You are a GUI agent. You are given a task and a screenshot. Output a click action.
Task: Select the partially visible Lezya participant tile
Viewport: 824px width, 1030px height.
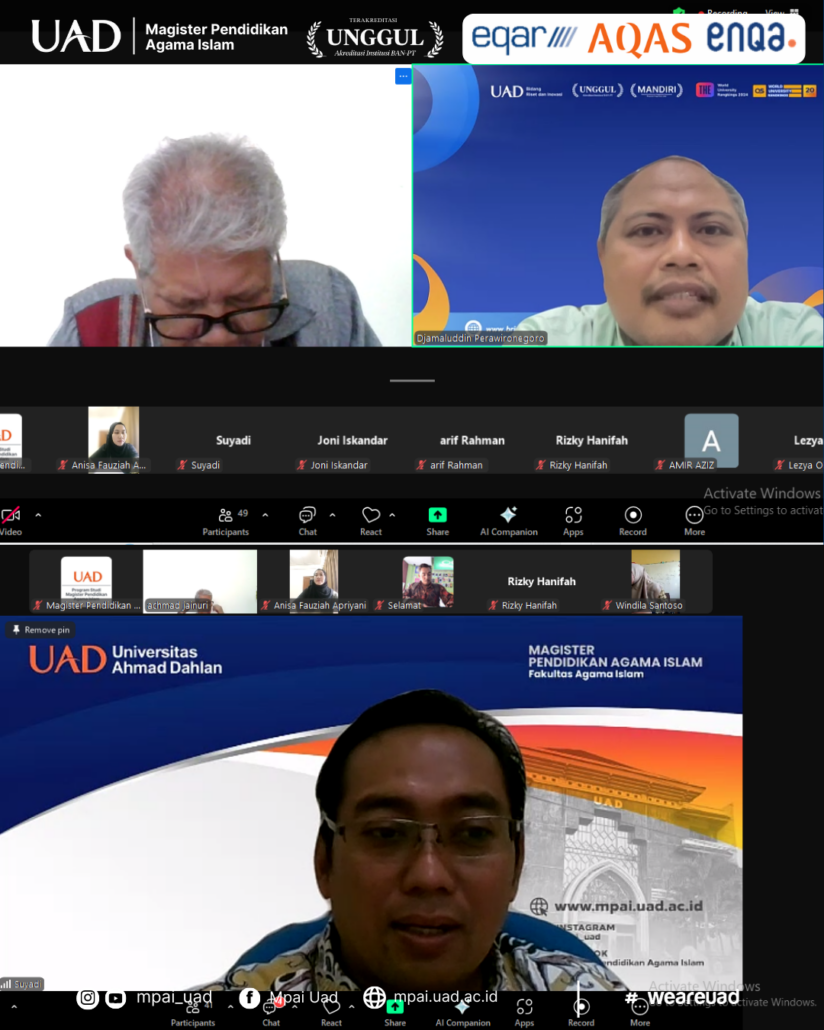(x=799, y=440)
